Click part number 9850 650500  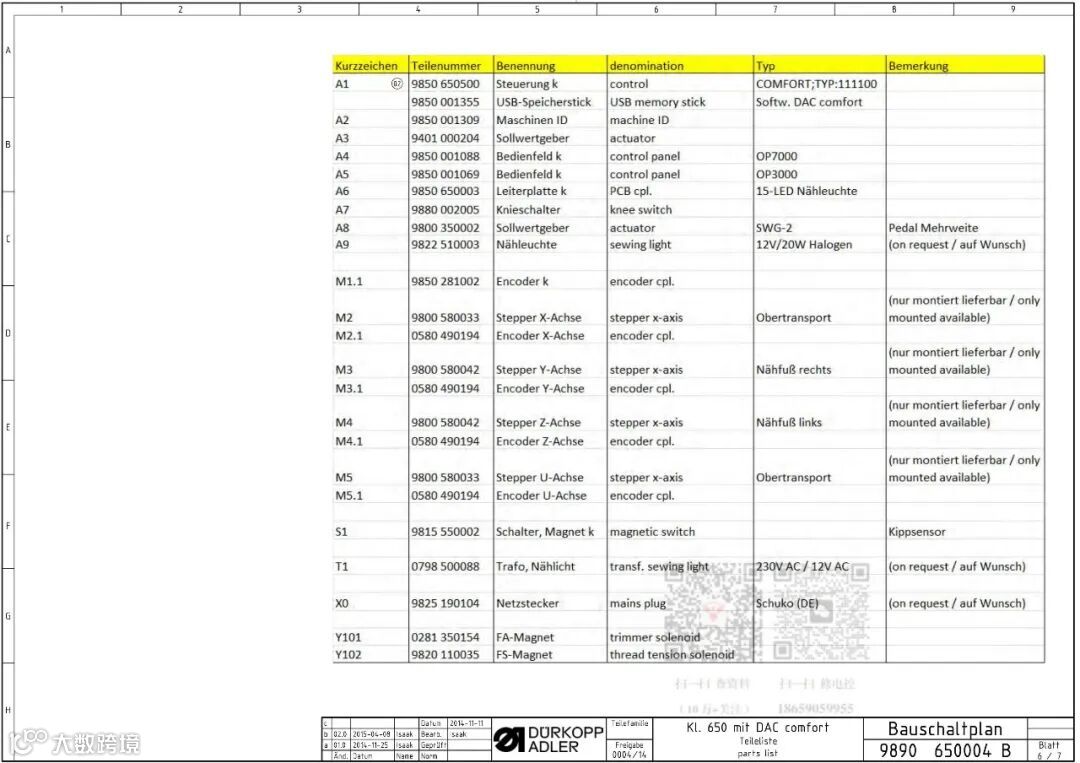tap(445, 83)
